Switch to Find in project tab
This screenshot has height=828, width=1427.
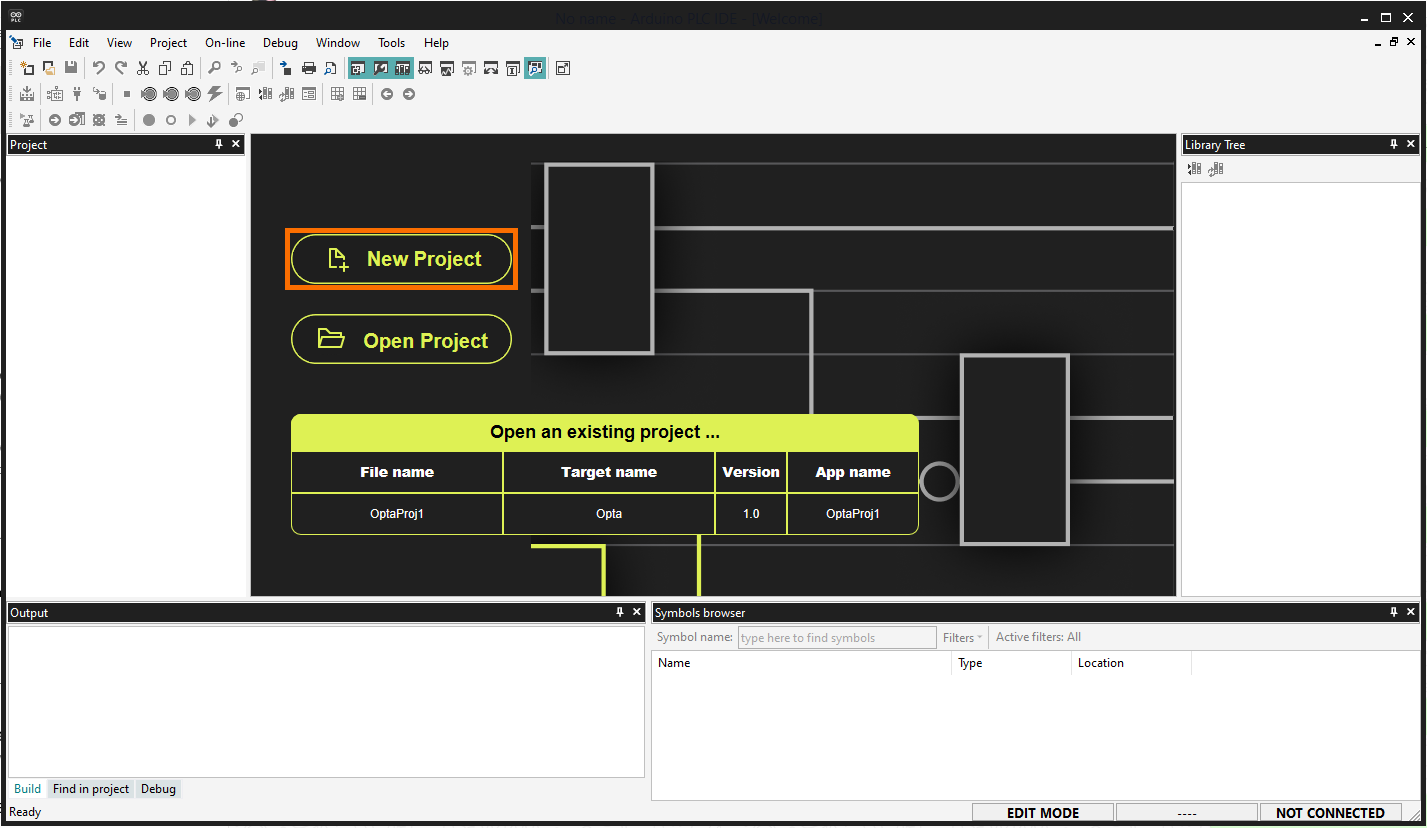click(91, 789)
